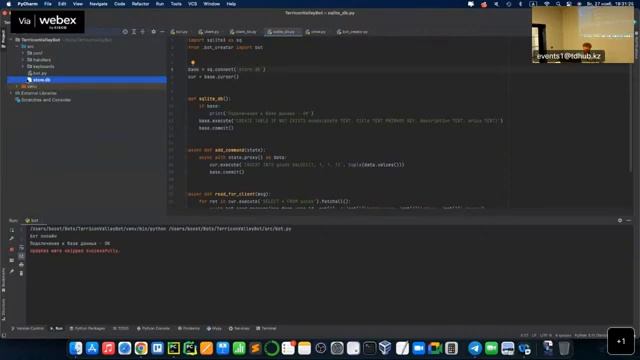Screen dimensions: 640x360
Task: Open Zoom from the Dock
Action: 418,348
